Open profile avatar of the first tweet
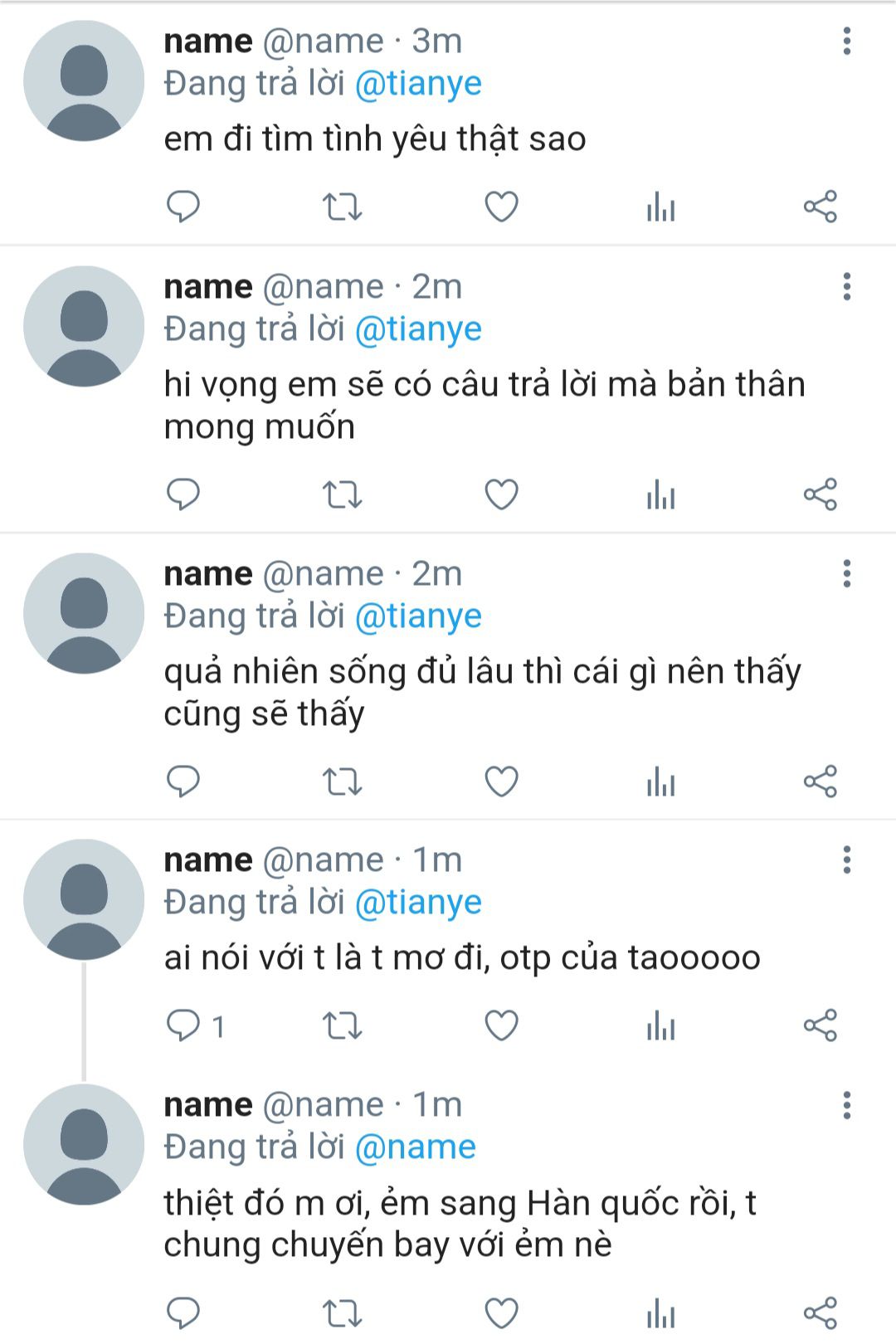The width and height of the screenshot is (896, 1344). tap(84, 80)
